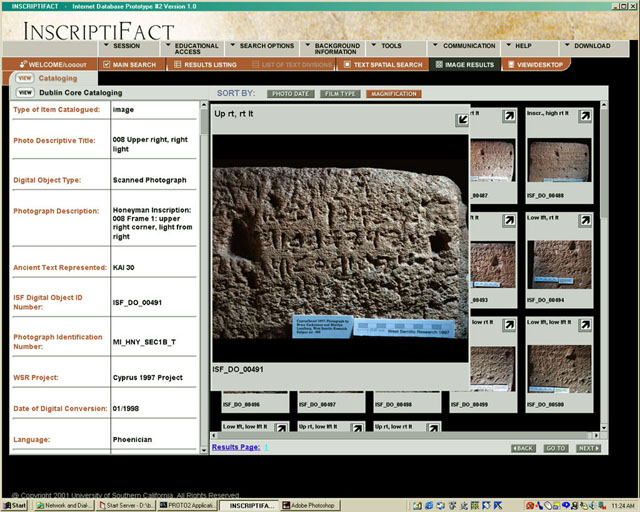Go to results page 1
The height and width of the screenshot is (512, 640).
[x=266, y=447]
